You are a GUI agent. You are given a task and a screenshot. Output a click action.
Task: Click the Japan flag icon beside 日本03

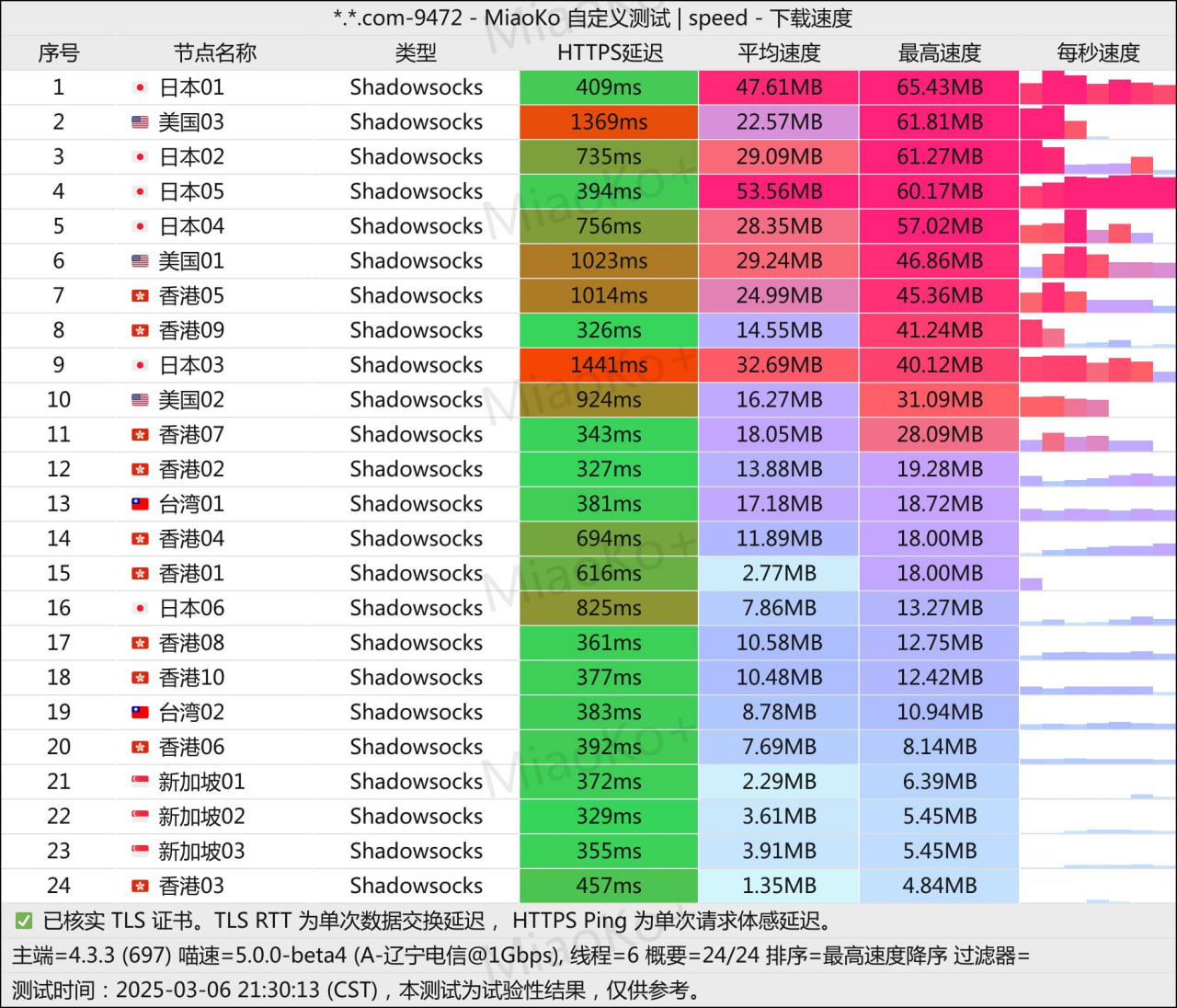tap(140, 365)
